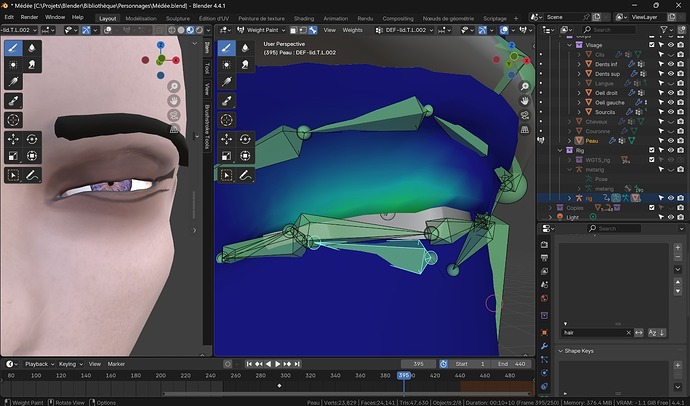Toggle selectability of the Oeil gauche object

tap(661, 102)
